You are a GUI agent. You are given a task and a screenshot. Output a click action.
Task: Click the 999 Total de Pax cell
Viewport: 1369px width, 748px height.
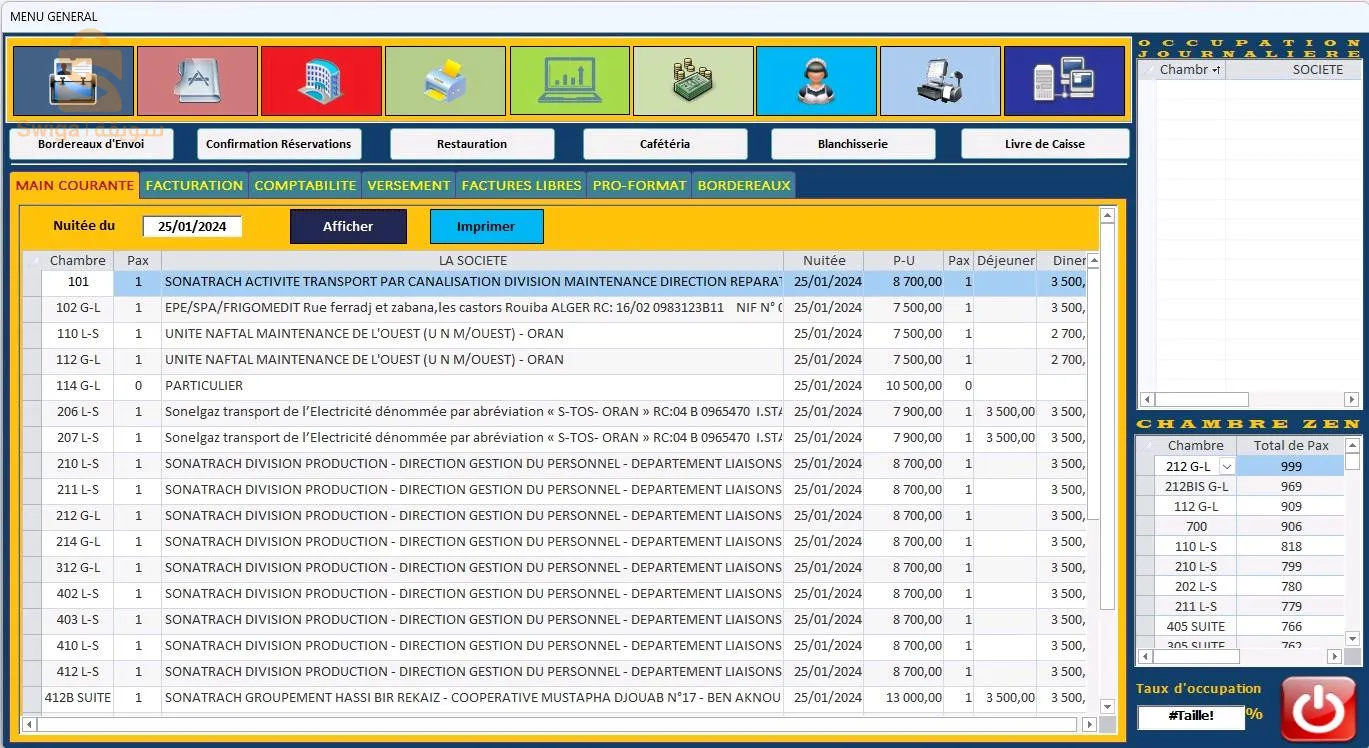point(1291,466)
